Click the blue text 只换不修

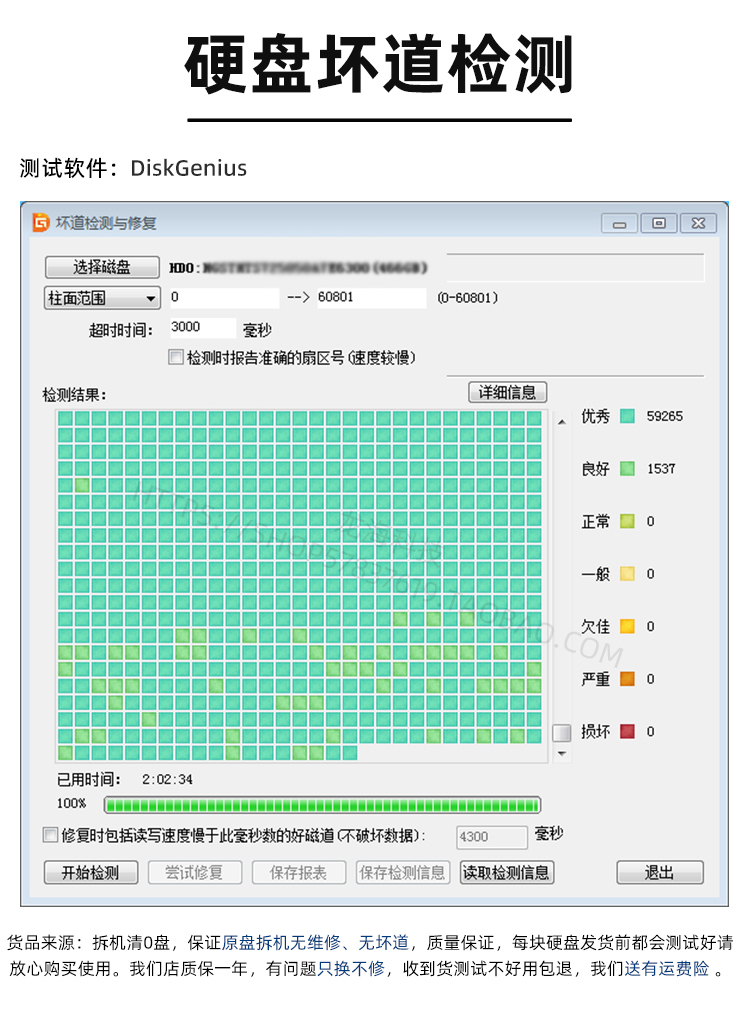coord(351,969)
